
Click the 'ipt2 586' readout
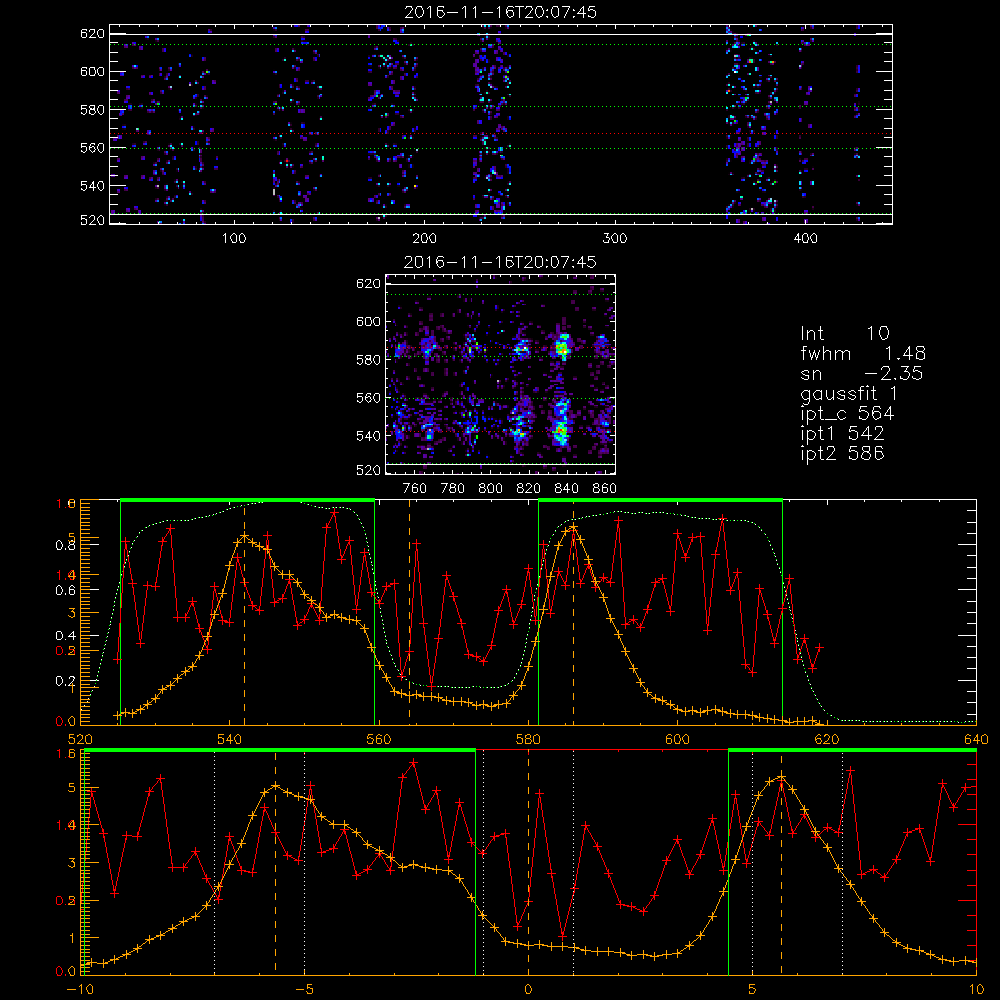click(842, 453)
